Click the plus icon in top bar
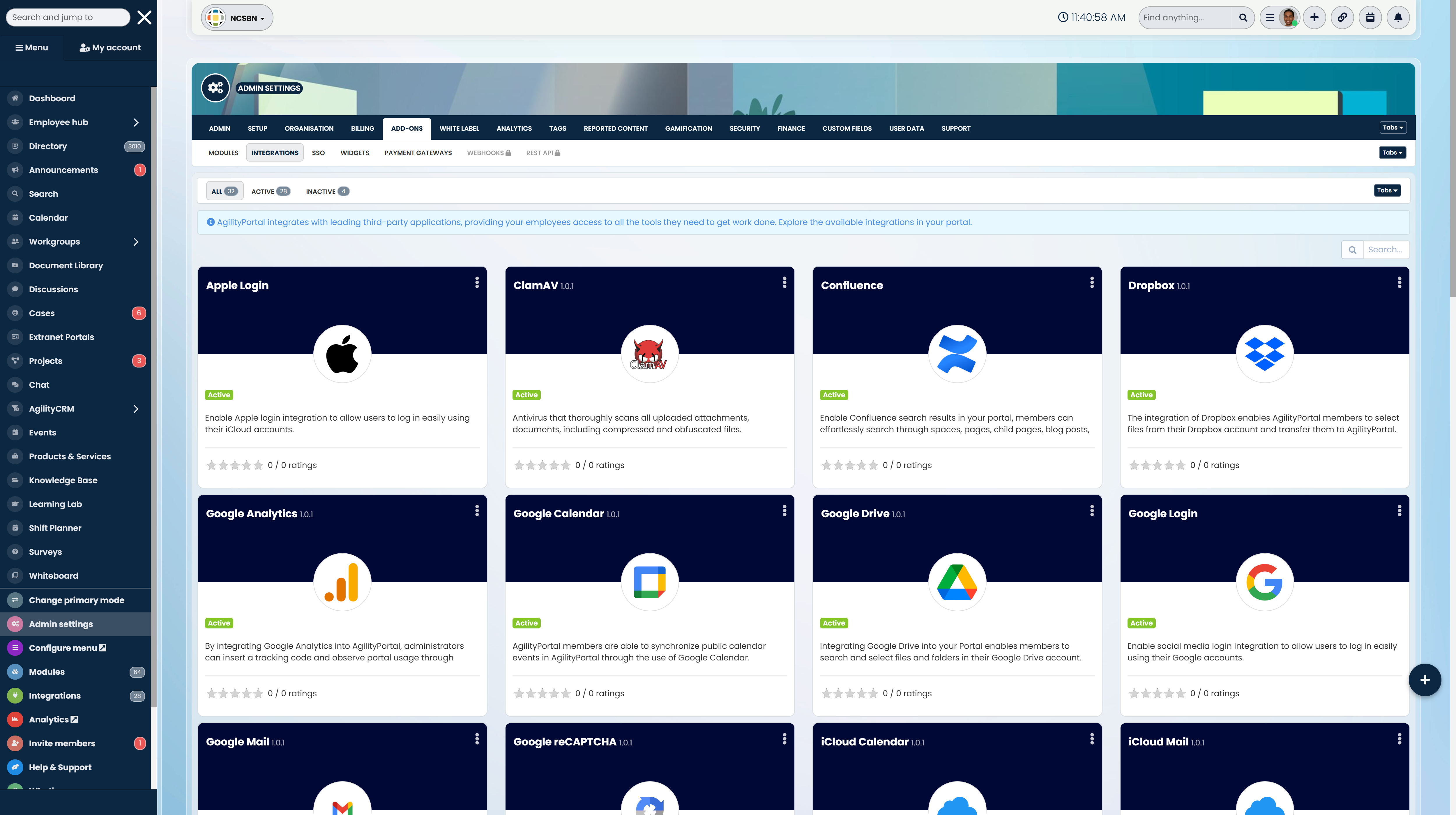 (x=1314, y=17)
